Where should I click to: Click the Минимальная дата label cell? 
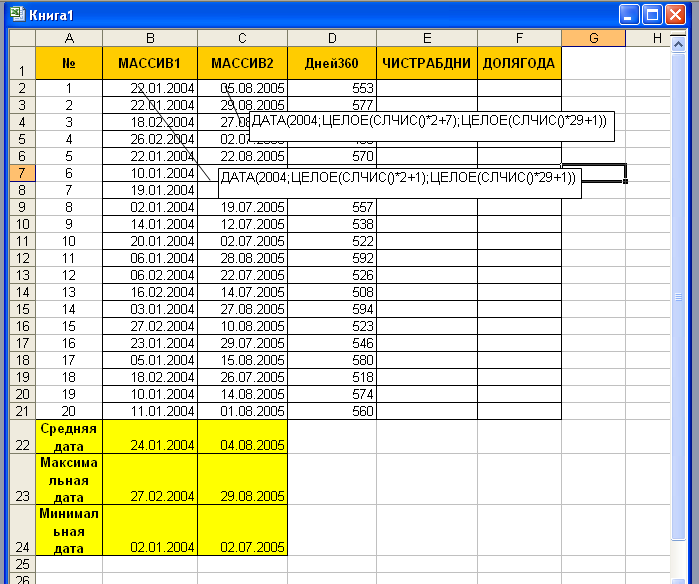pos(69,530)
